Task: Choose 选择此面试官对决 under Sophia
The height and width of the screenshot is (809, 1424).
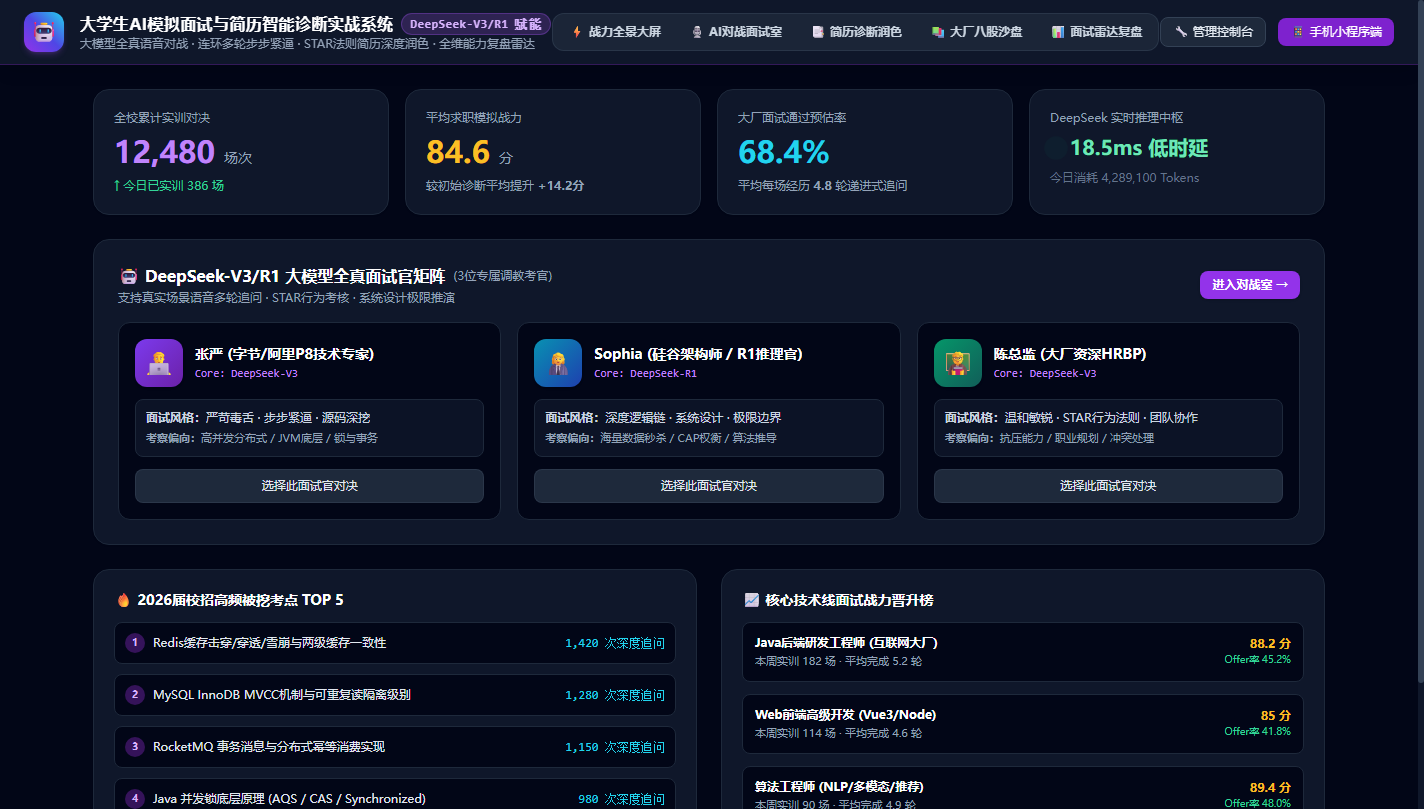Action: (x=709, y=486)
